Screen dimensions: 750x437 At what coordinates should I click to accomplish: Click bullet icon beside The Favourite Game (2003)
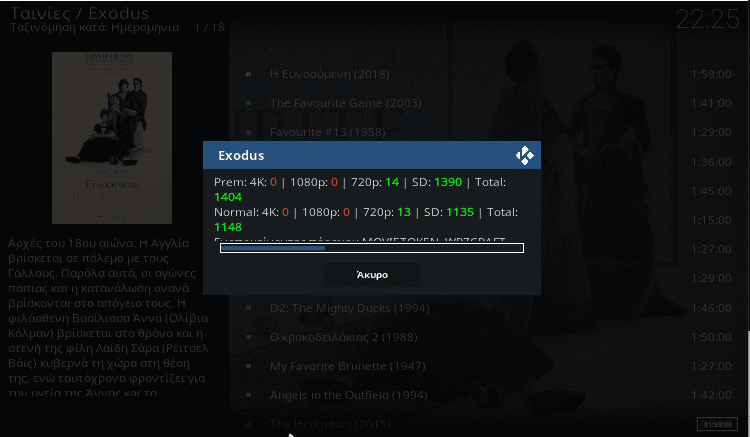pos(249,103)
